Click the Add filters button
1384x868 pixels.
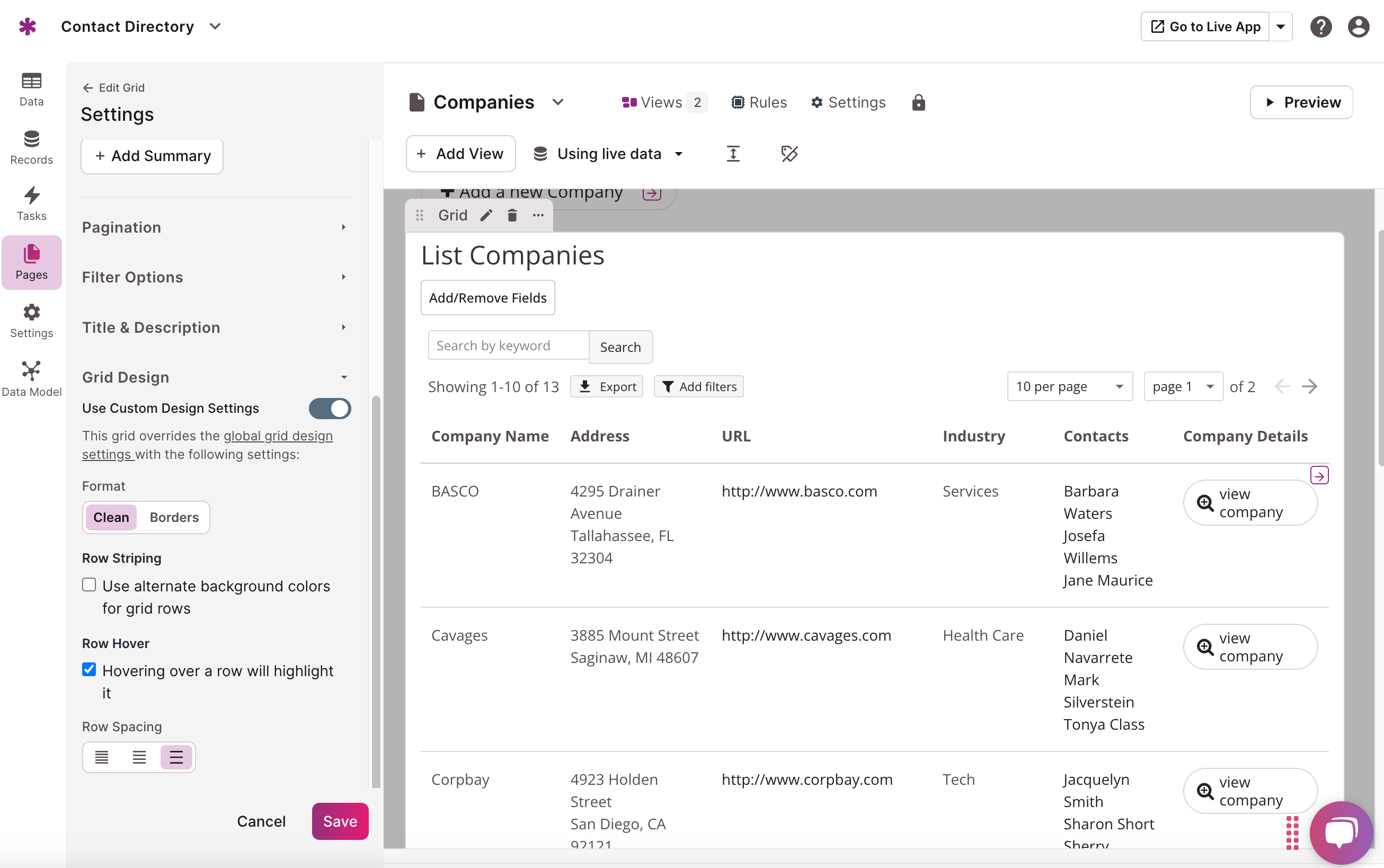(698, 386)
